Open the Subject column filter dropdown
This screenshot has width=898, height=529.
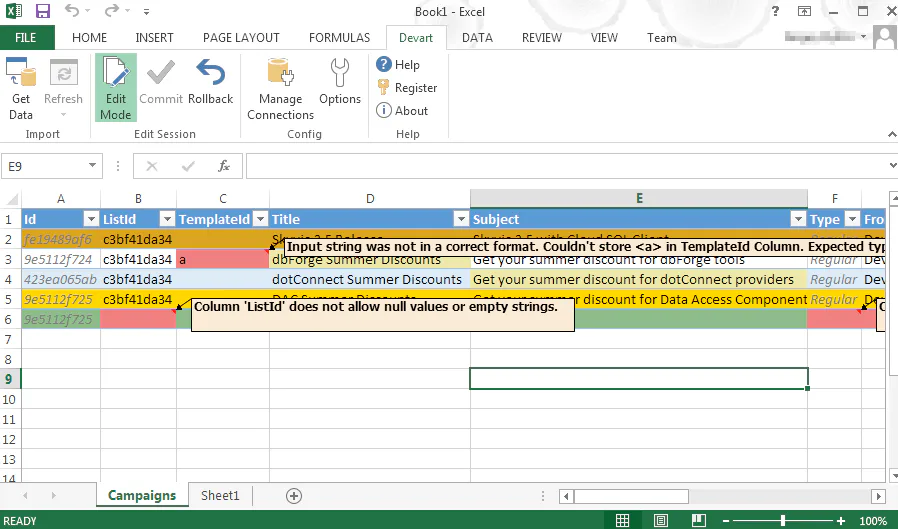pos(798,219)
